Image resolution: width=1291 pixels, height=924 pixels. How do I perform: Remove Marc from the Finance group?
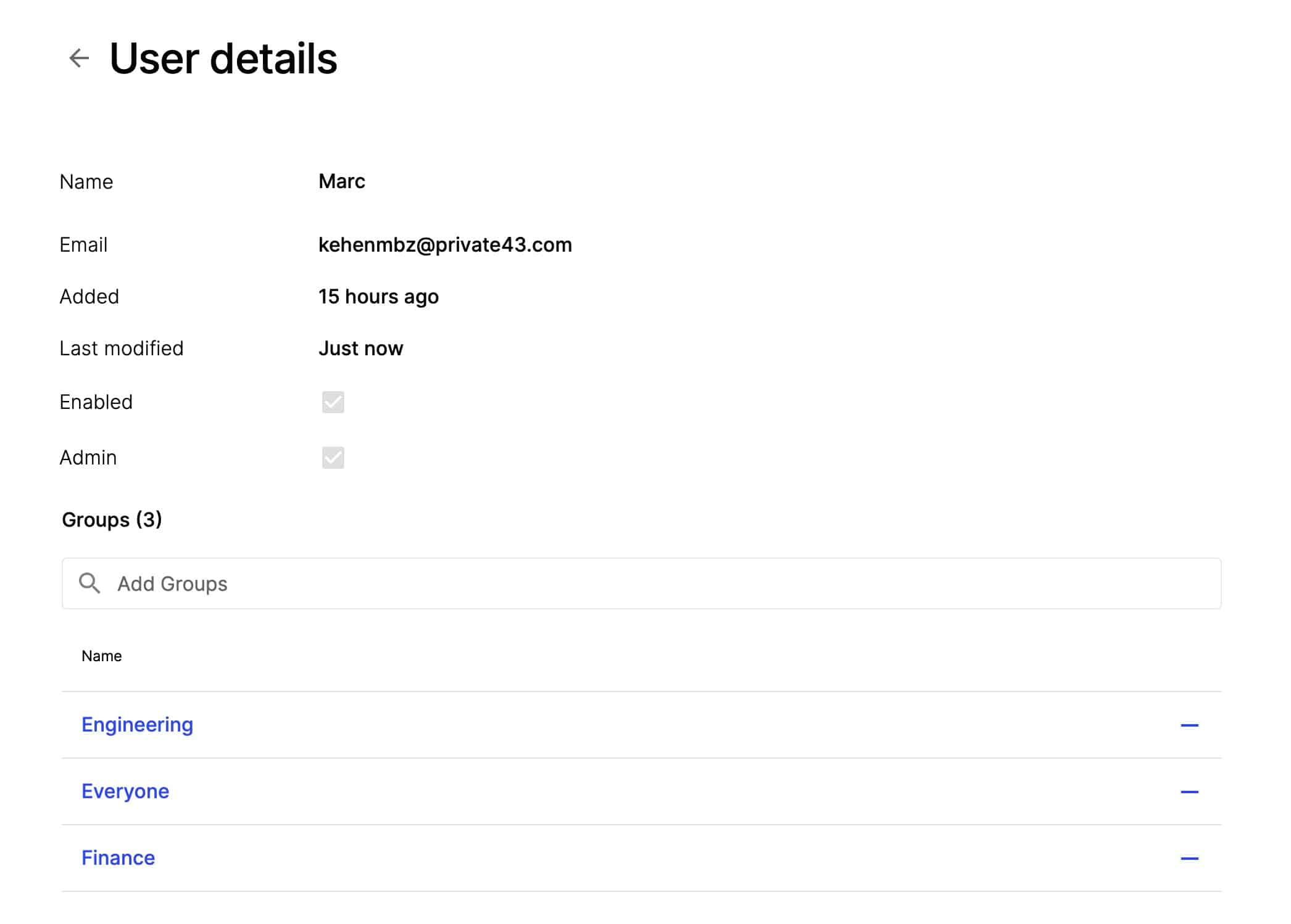tap(1189, 858)
